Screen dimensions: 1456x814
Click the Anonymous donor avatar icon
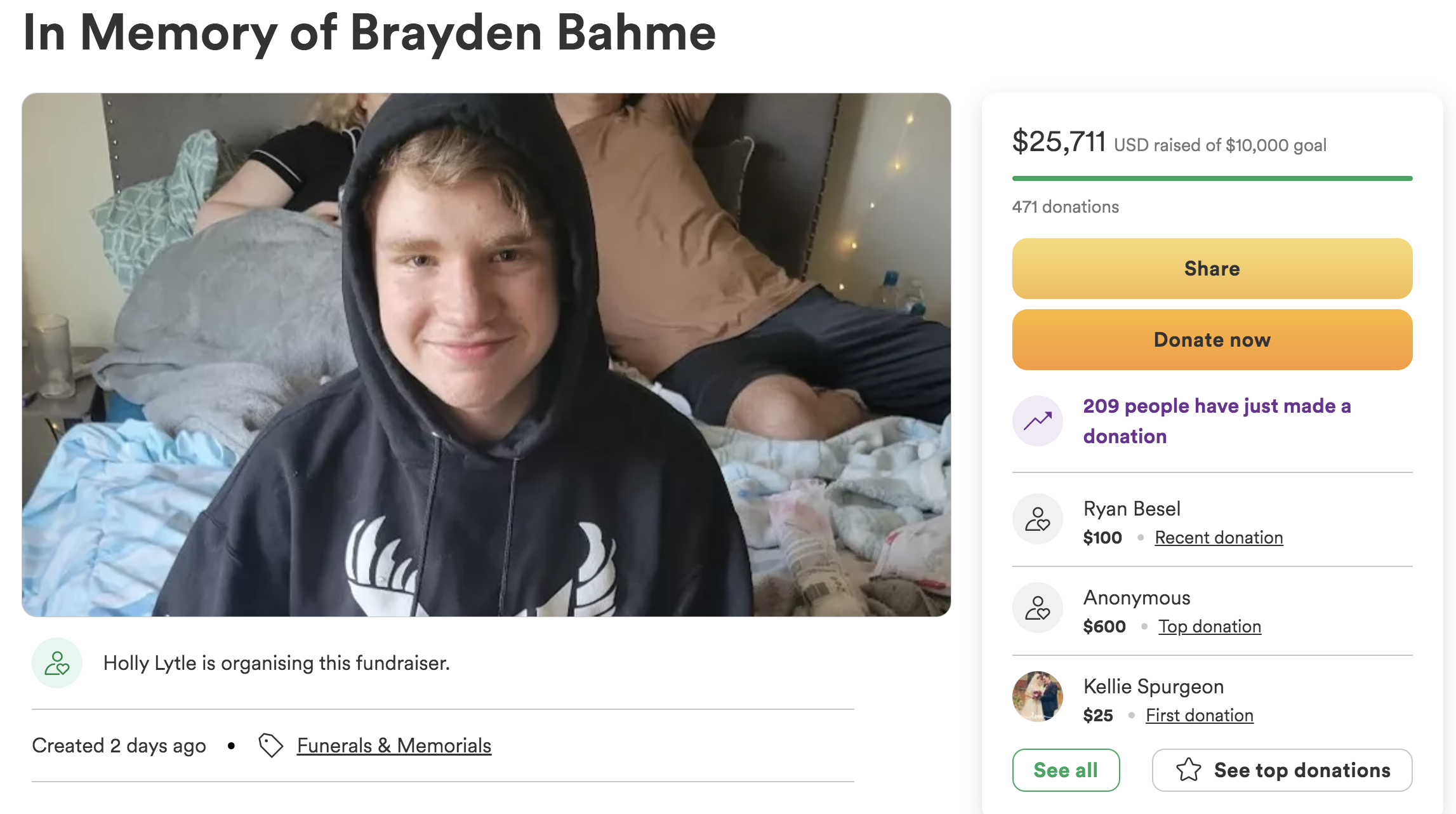tap(1038, 608)
